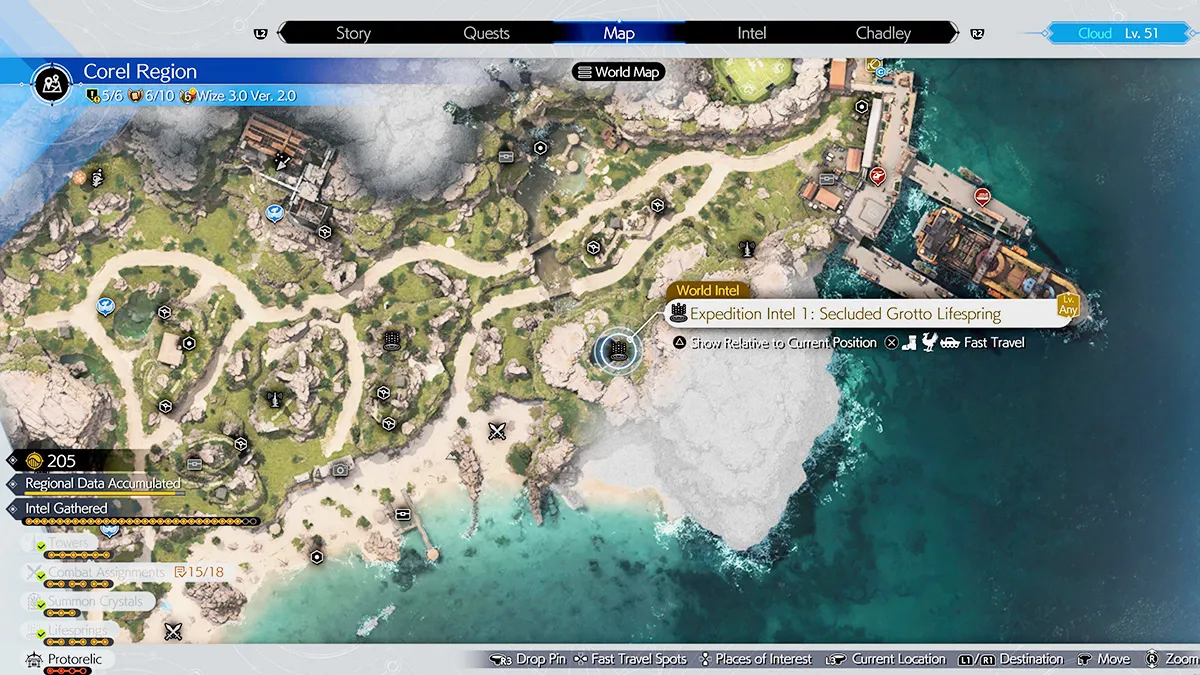Click the red helicopter fast travel pin
1200x675 pixels.
tap(877, 176)
